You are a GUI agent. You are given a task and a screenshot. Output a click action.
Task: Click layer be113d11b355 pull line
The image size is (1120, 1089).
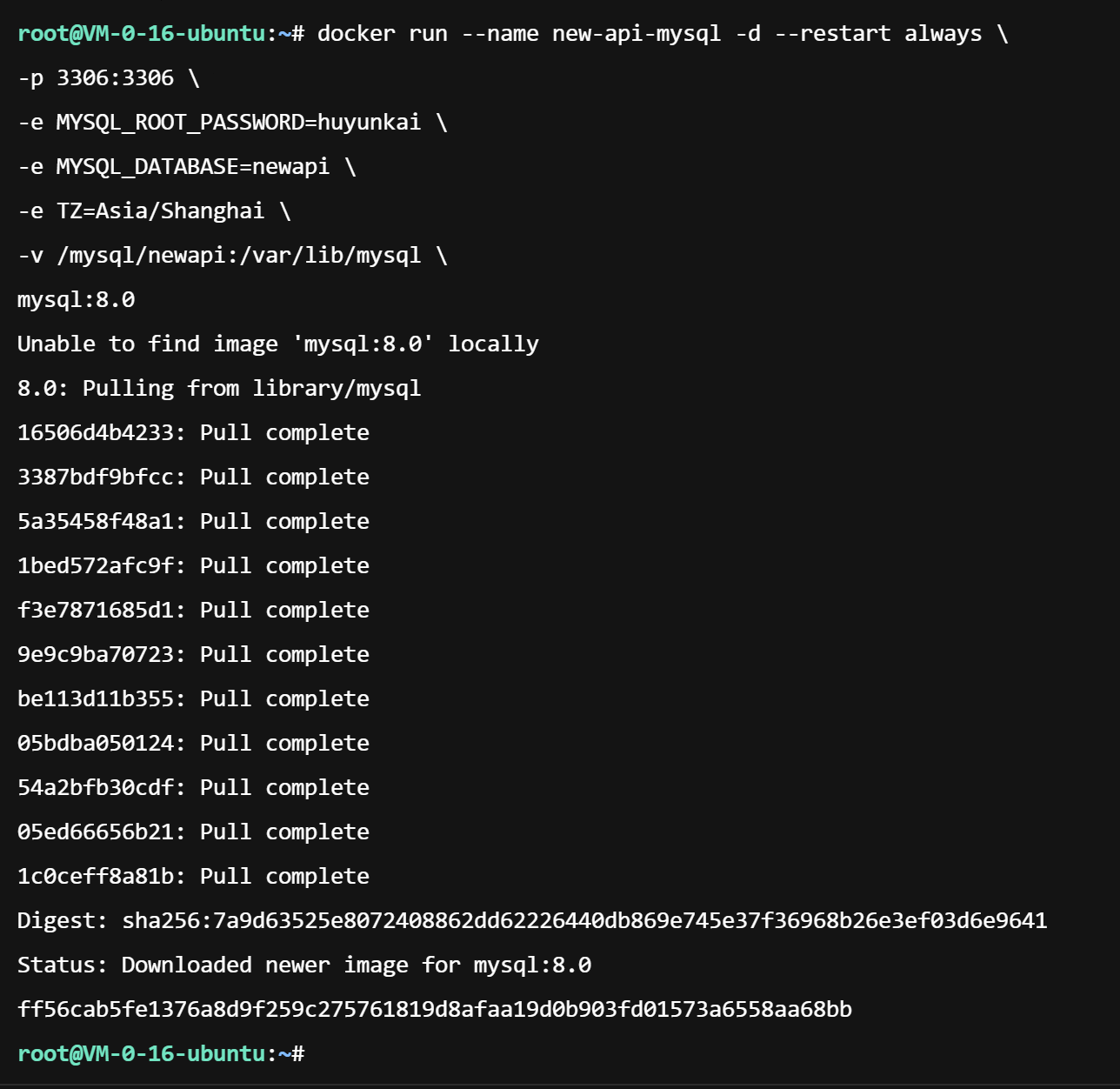click(x=193, y=699)
